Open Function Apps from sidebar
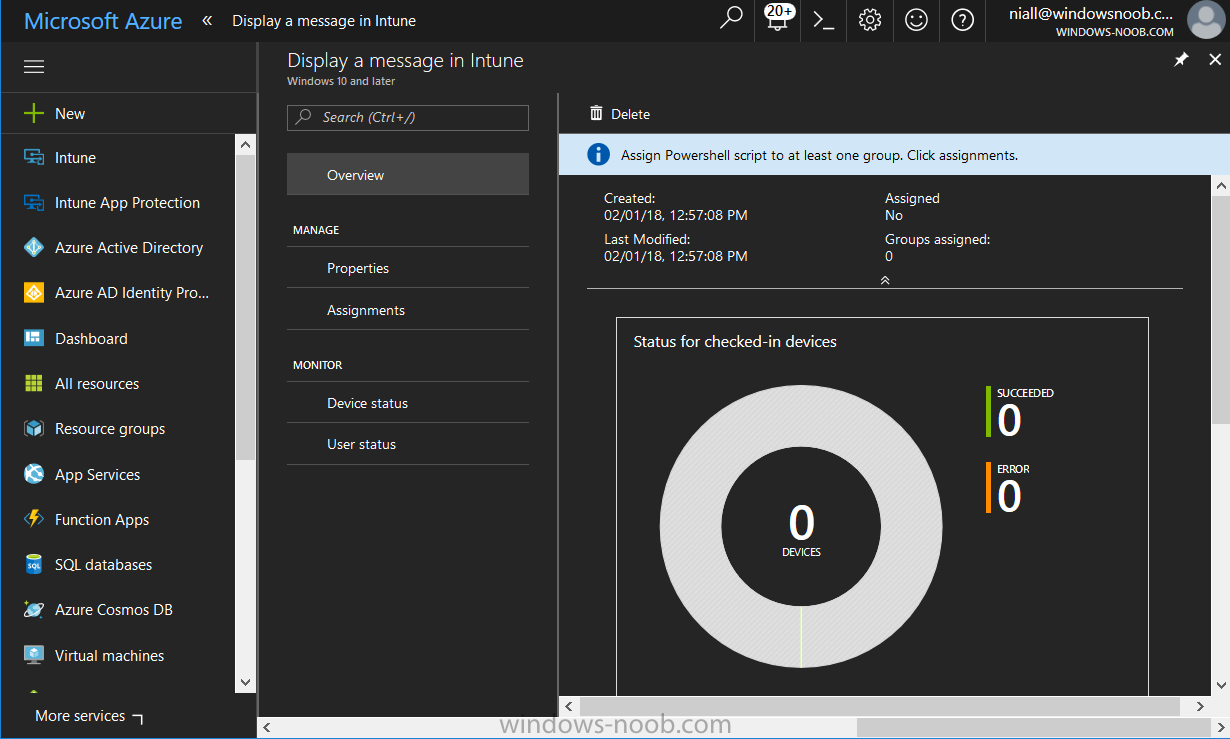The width and height of the screenshot is (1230, 739). [x=102, y=519]
